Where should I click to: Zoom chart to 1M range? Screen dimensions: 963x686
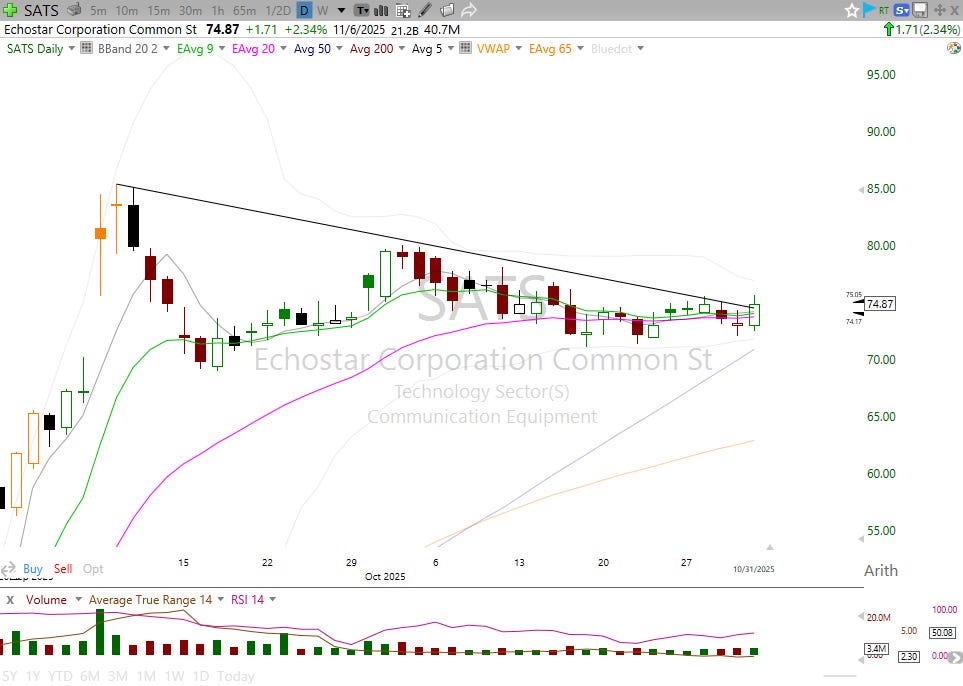tap(146, 676)
